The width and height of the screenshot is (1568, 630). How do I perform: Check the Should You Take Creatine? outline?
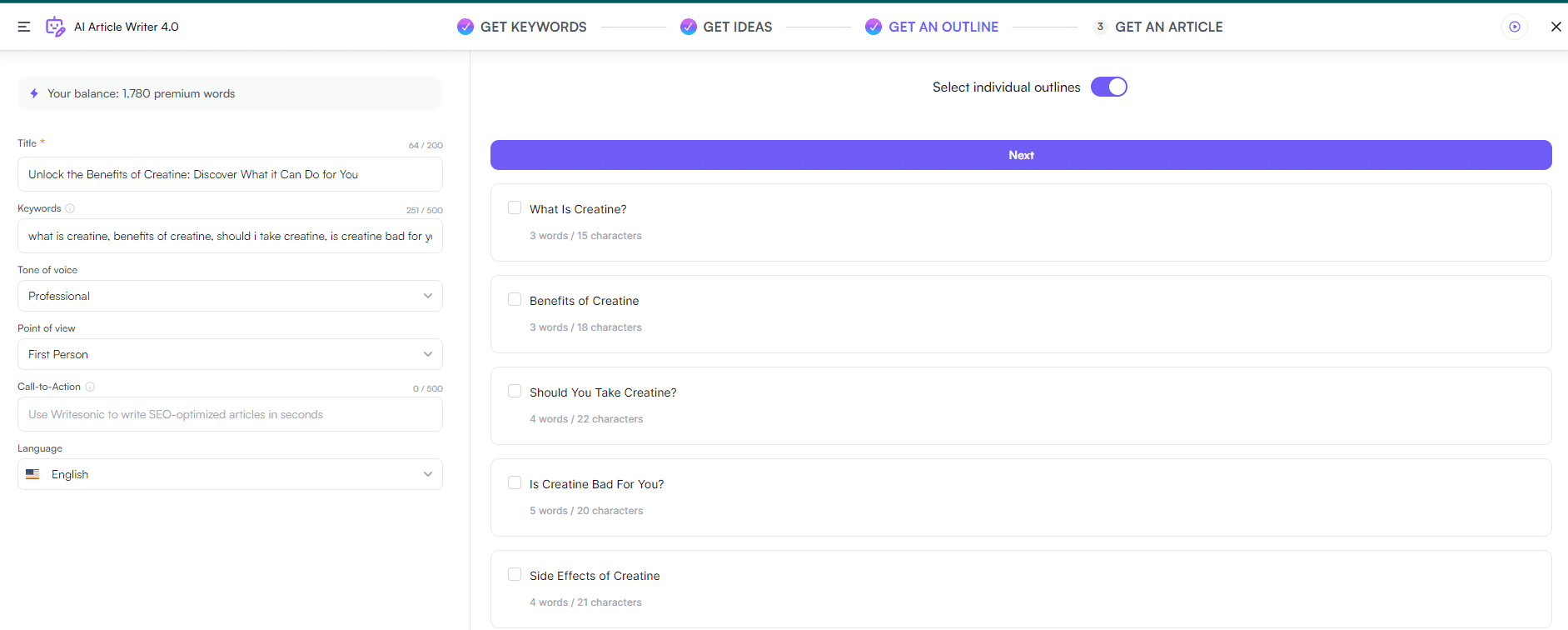515,391
